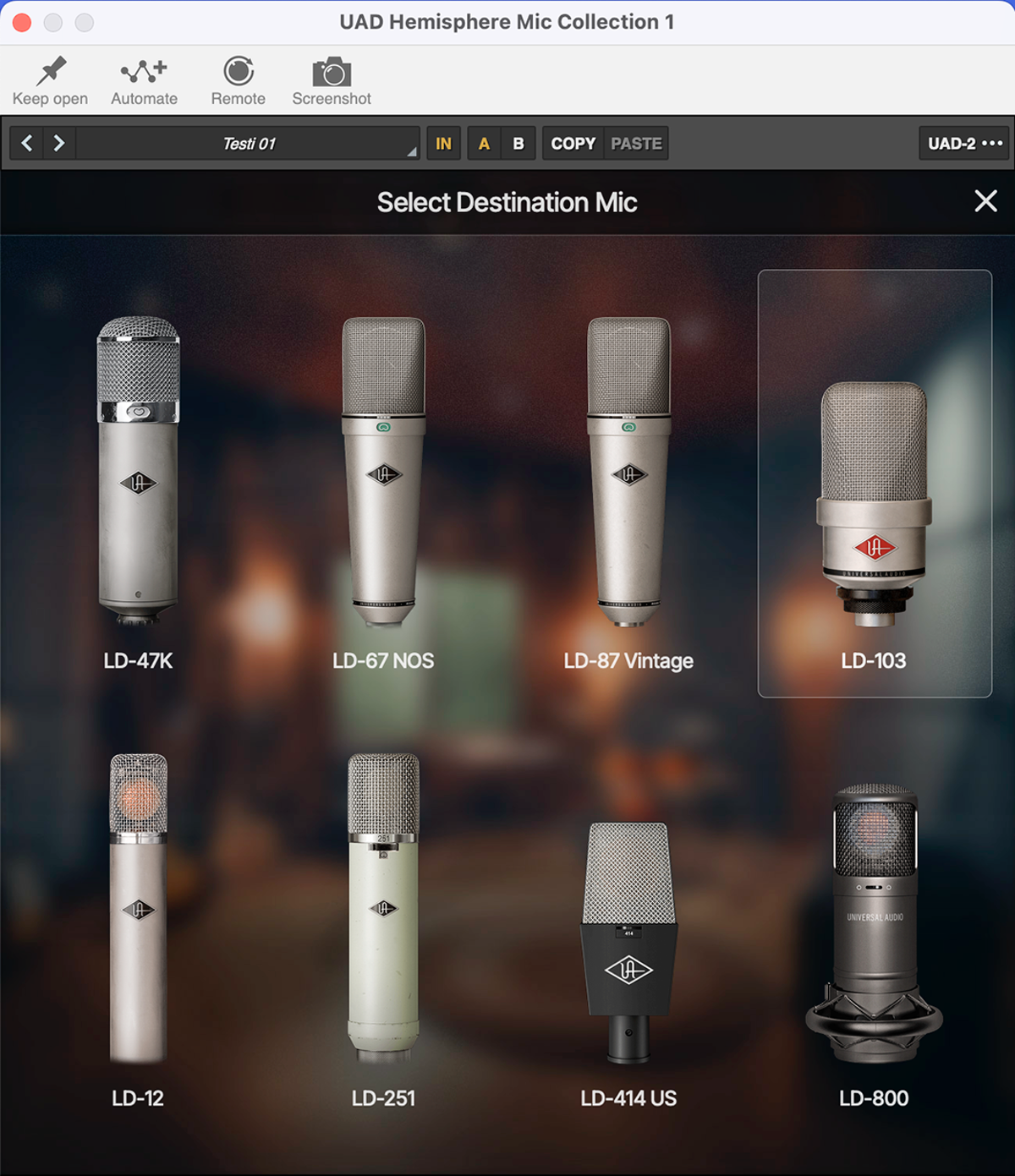Copy the current settings with COPY

573,143
